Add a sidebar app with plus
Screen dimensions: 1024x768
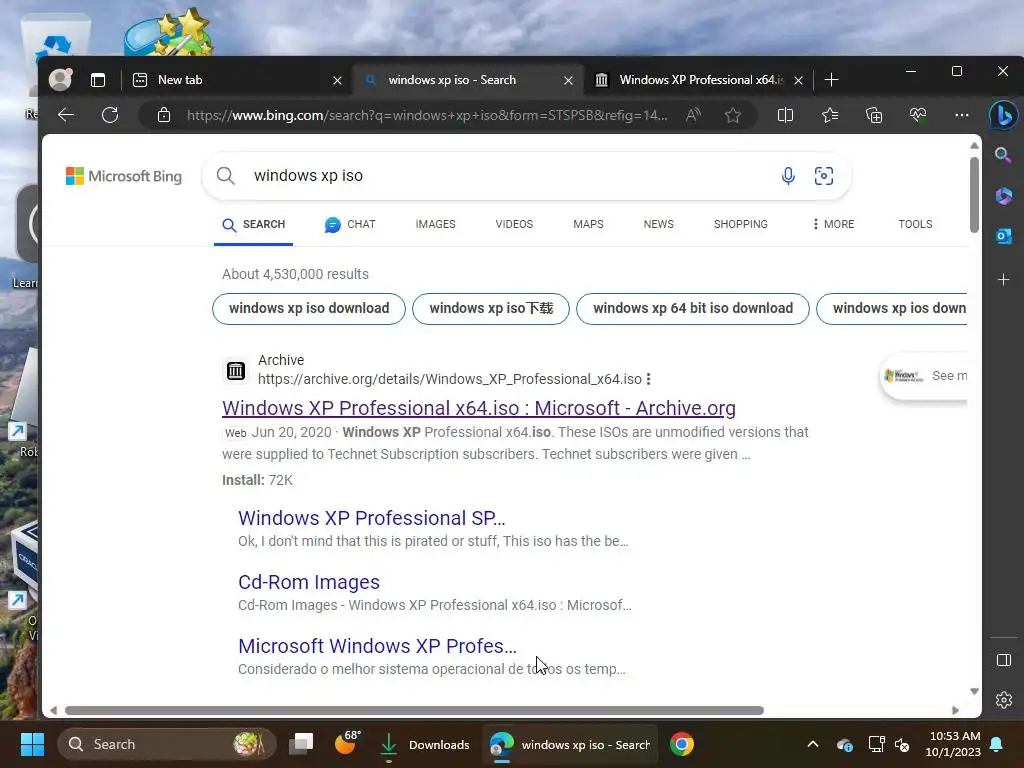[x=1004, y=280]
